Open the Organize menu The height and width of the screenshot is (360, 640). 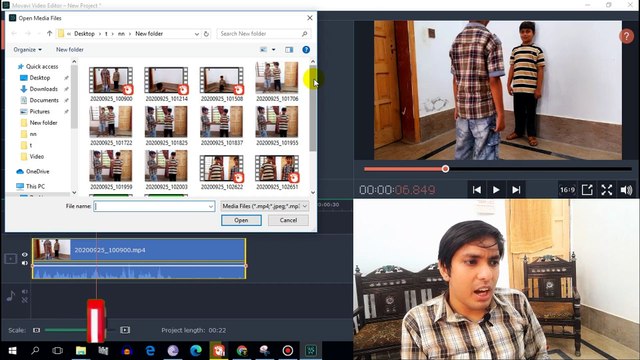point(27,49)
